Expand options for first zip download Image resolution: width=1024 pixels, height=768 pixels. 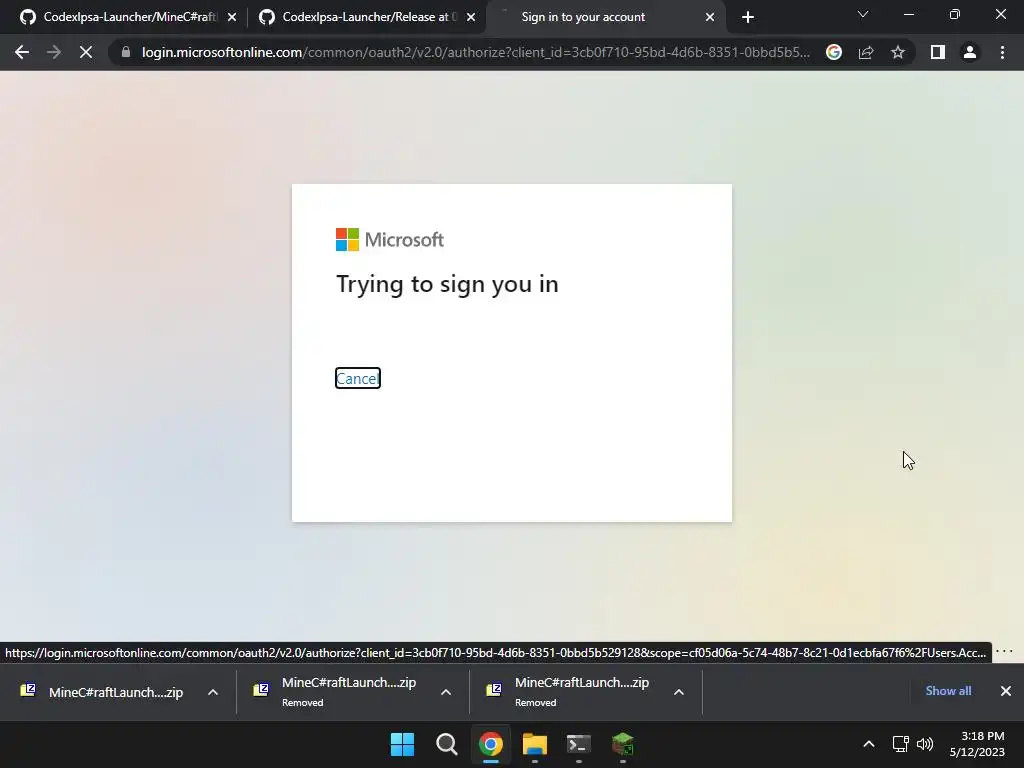(x=213, y=692)
